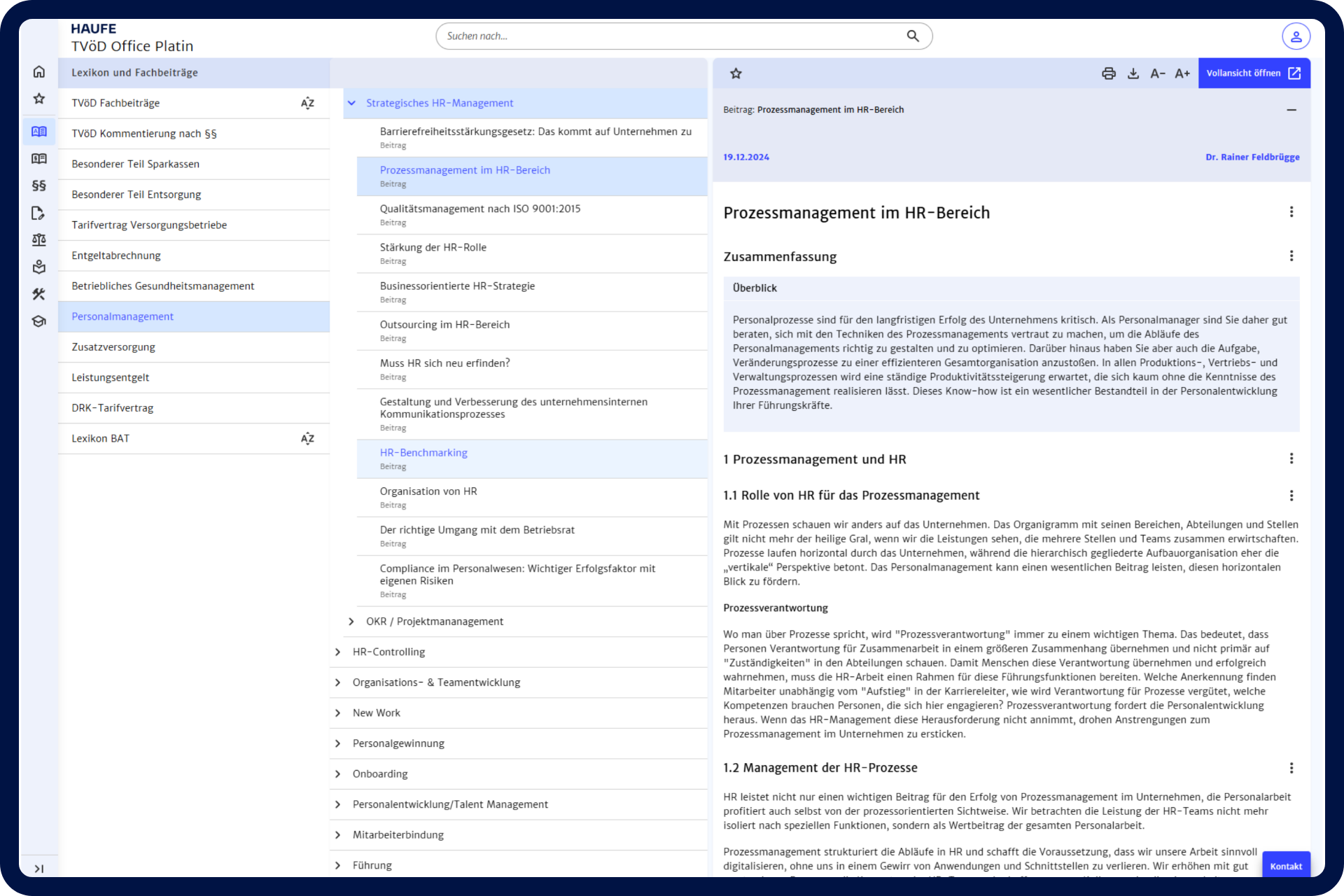
Task: Expand the left sidebar with the bottom arrow
Action: [x=39, y=869]
